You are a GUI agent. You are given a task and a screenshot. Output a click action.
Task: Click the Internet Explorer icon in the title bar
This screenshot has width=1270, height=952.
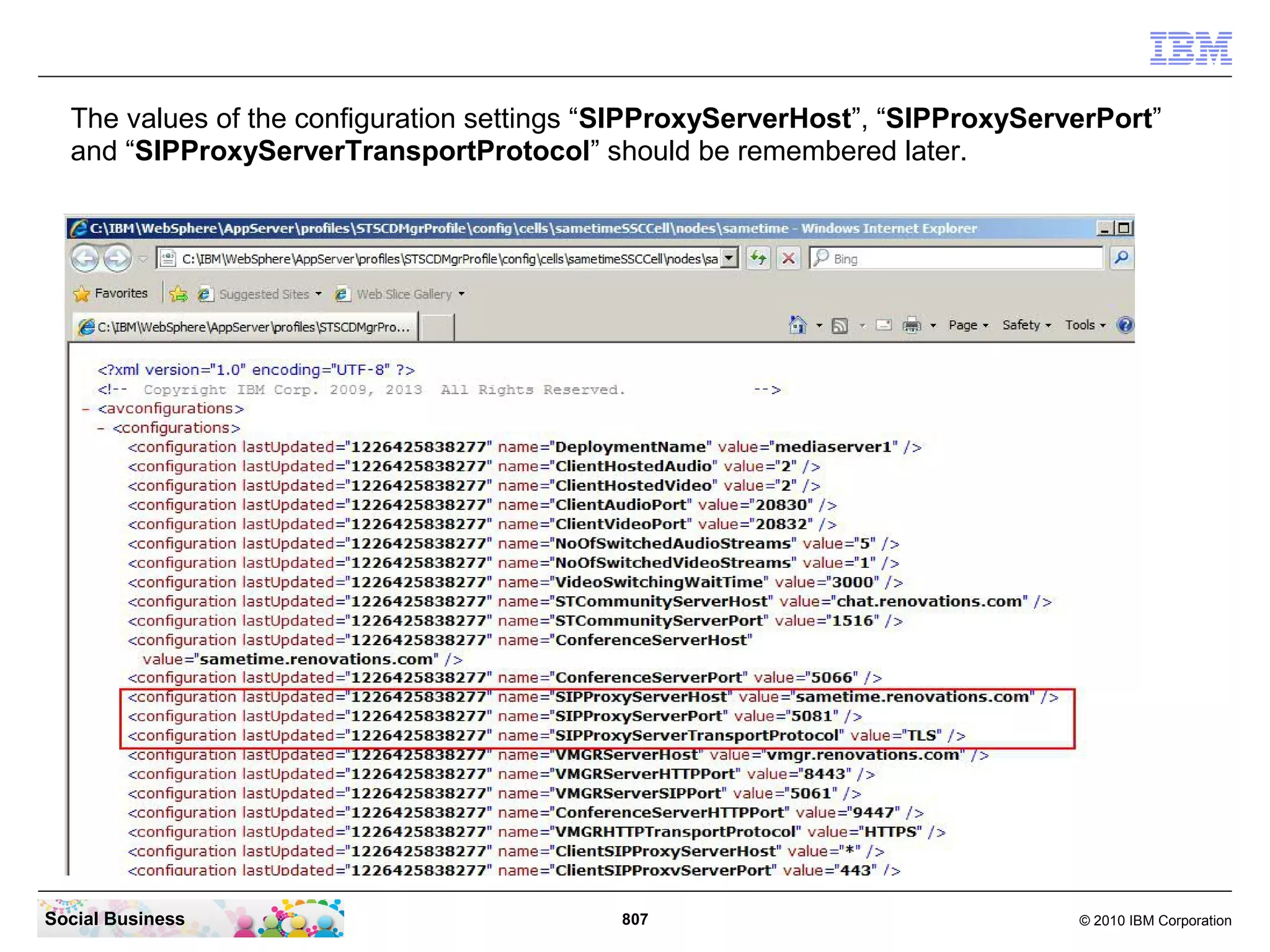pos(79,229)
